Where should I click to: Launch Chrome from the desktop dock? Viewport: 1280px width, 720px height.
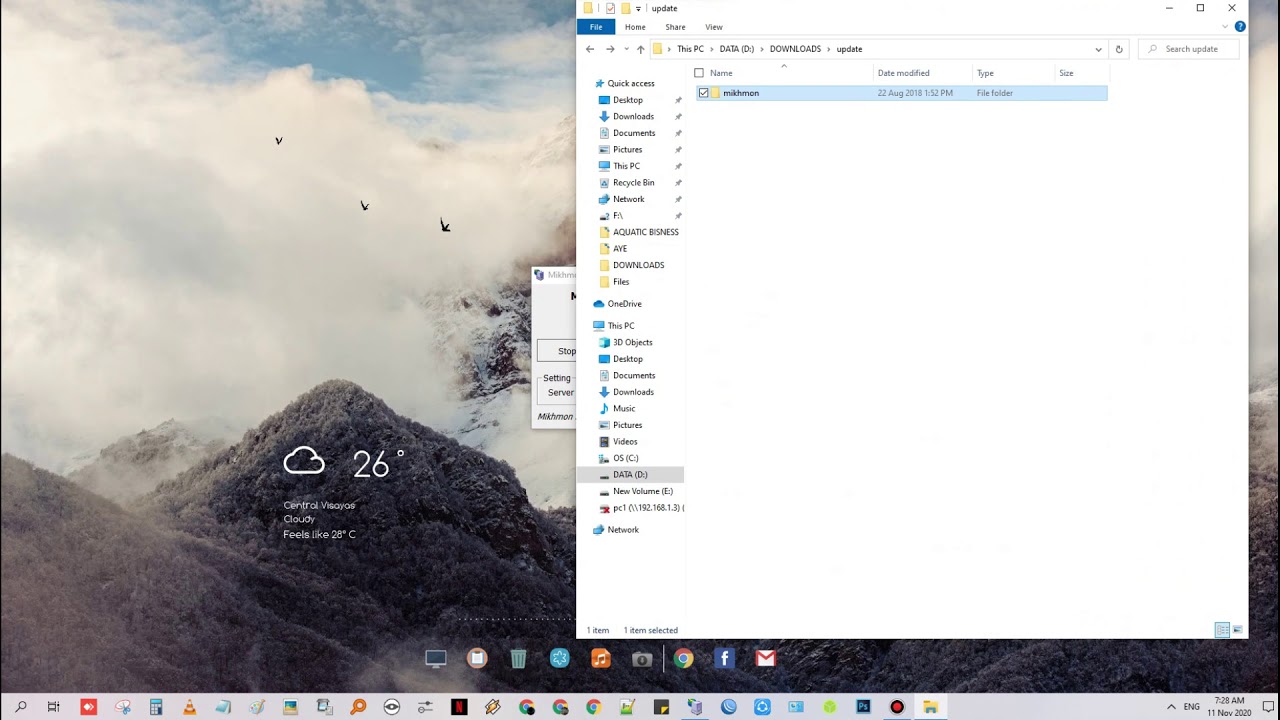point(683,658)
